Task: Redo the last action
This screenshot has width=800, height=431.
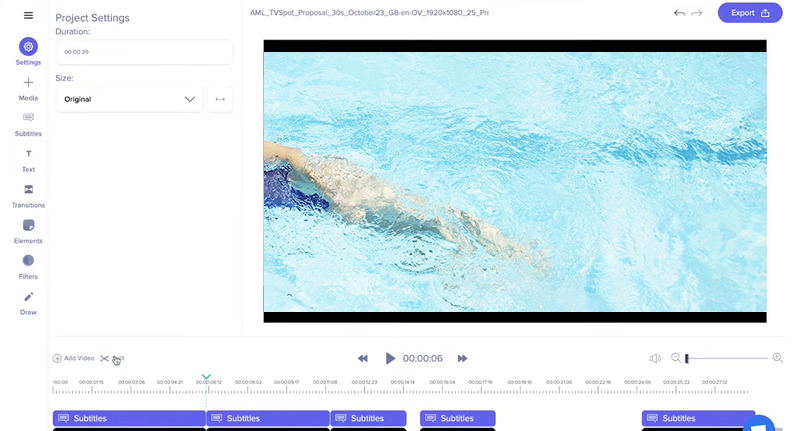Action: click(x=696, y=13)
